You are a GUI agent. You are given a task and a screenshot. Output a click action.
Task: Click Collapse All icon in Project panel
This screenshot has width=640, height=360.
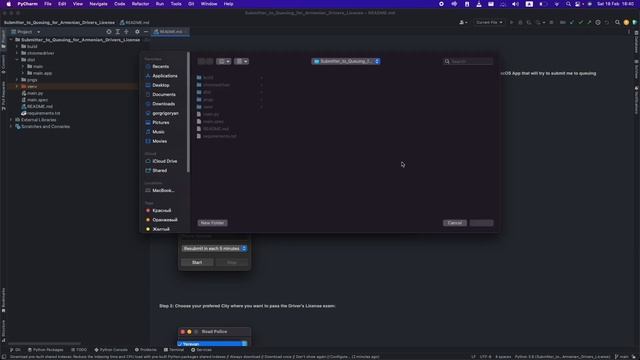[x=127, y=32]
